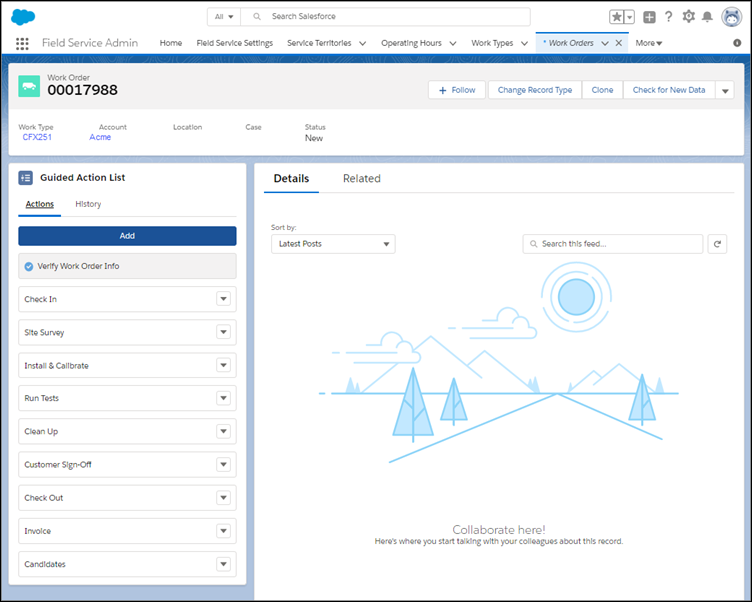This screenshot has height=602, width=752.
Task: Open the favorites list dropdown arrow
Action: 629,17
